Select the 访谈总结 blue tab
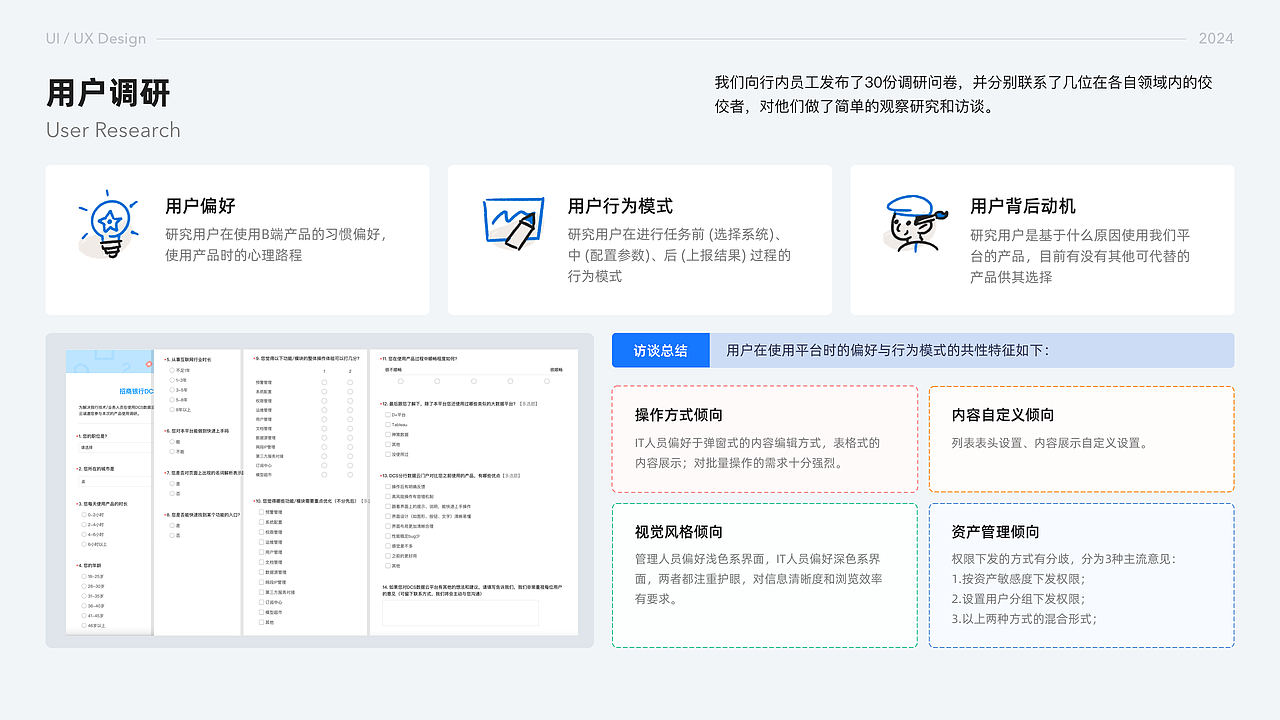1280x720 pixels. (660, 351)
